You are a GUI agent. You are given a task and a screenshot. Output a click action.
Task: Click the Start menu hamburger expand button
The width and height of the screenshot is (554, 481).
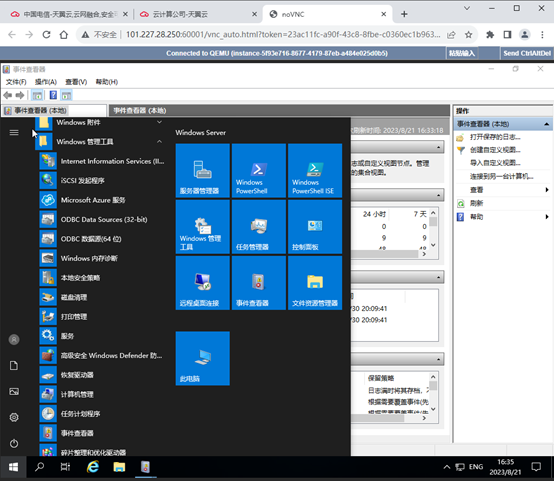tap(14, 133)
